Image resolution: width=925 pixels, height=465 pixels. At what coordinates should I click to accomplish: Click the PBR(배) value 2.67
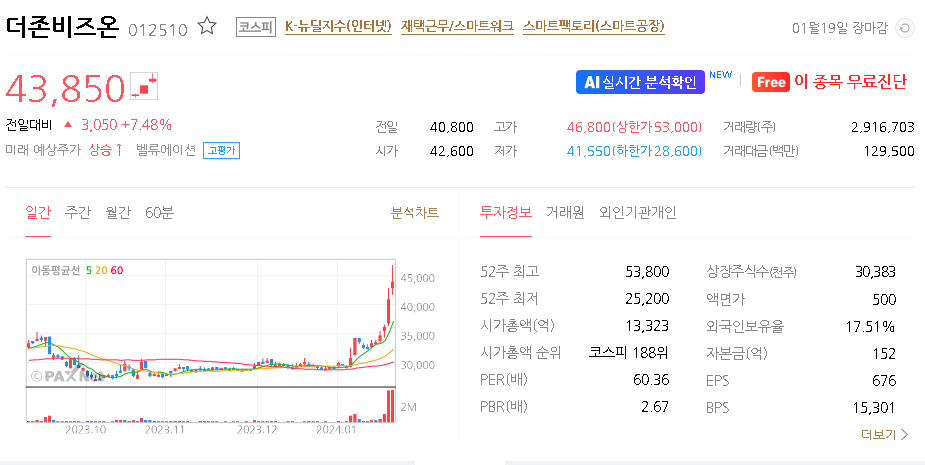click(x=655, y=407)
